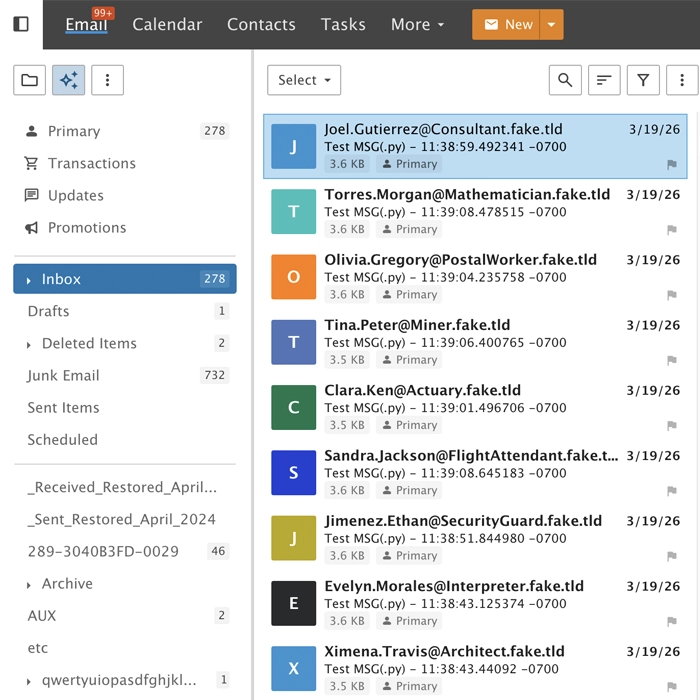Open Junk Email folder

(125, 375)
